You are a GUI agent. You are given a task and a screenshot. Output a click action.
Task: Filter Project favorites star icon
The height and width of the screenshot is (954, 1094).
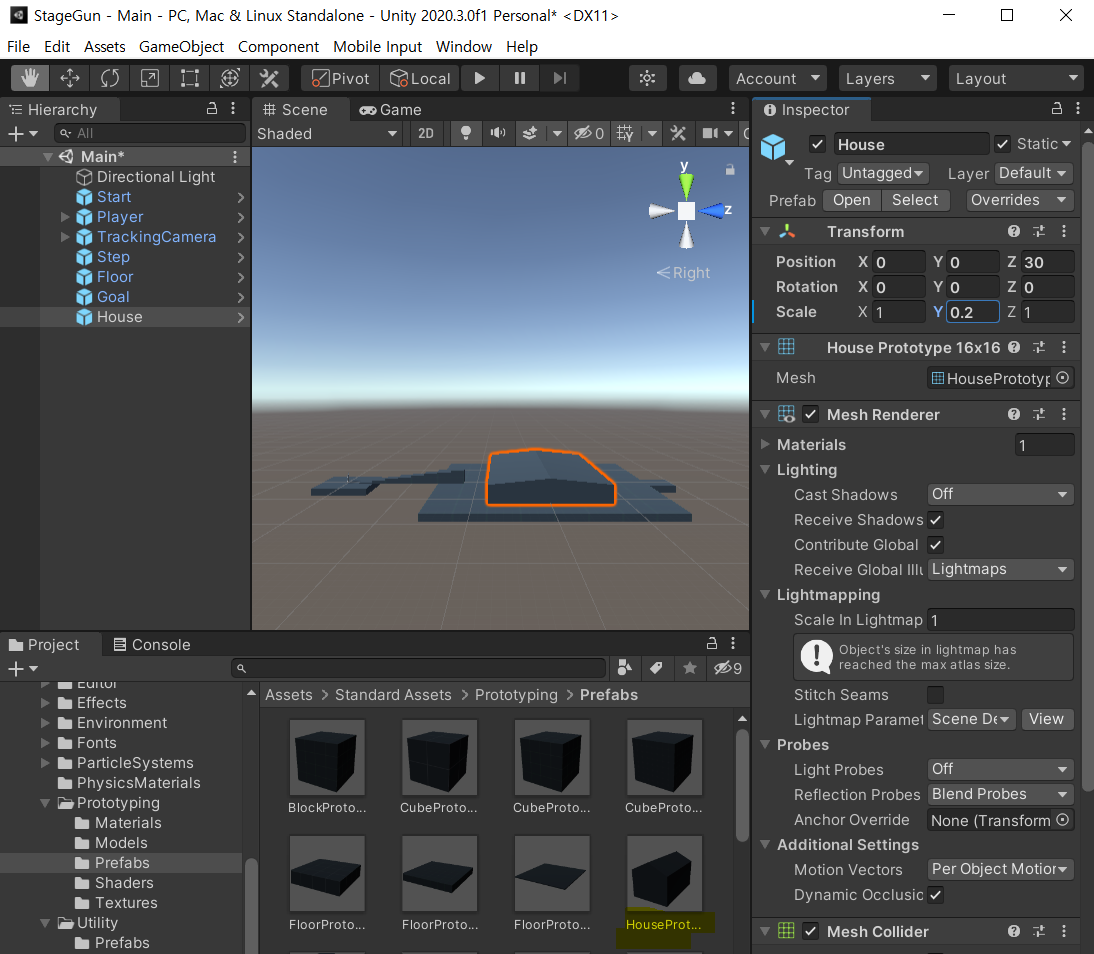coord(689,669)
